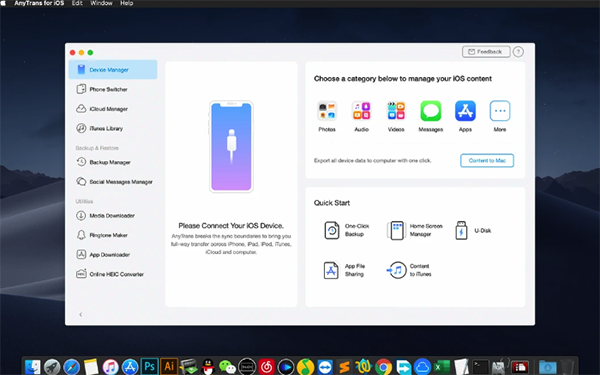Choose the Apps category
Image resolution: width=600 pixels, height=375 pixels.
tap(465, 116)
